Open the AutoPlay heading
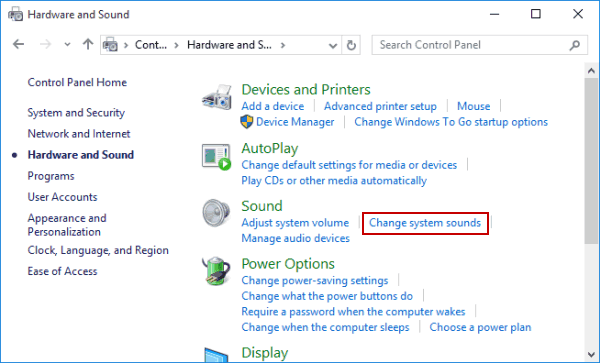This screenshot has width=600, height=363. (x=270, y=148)
